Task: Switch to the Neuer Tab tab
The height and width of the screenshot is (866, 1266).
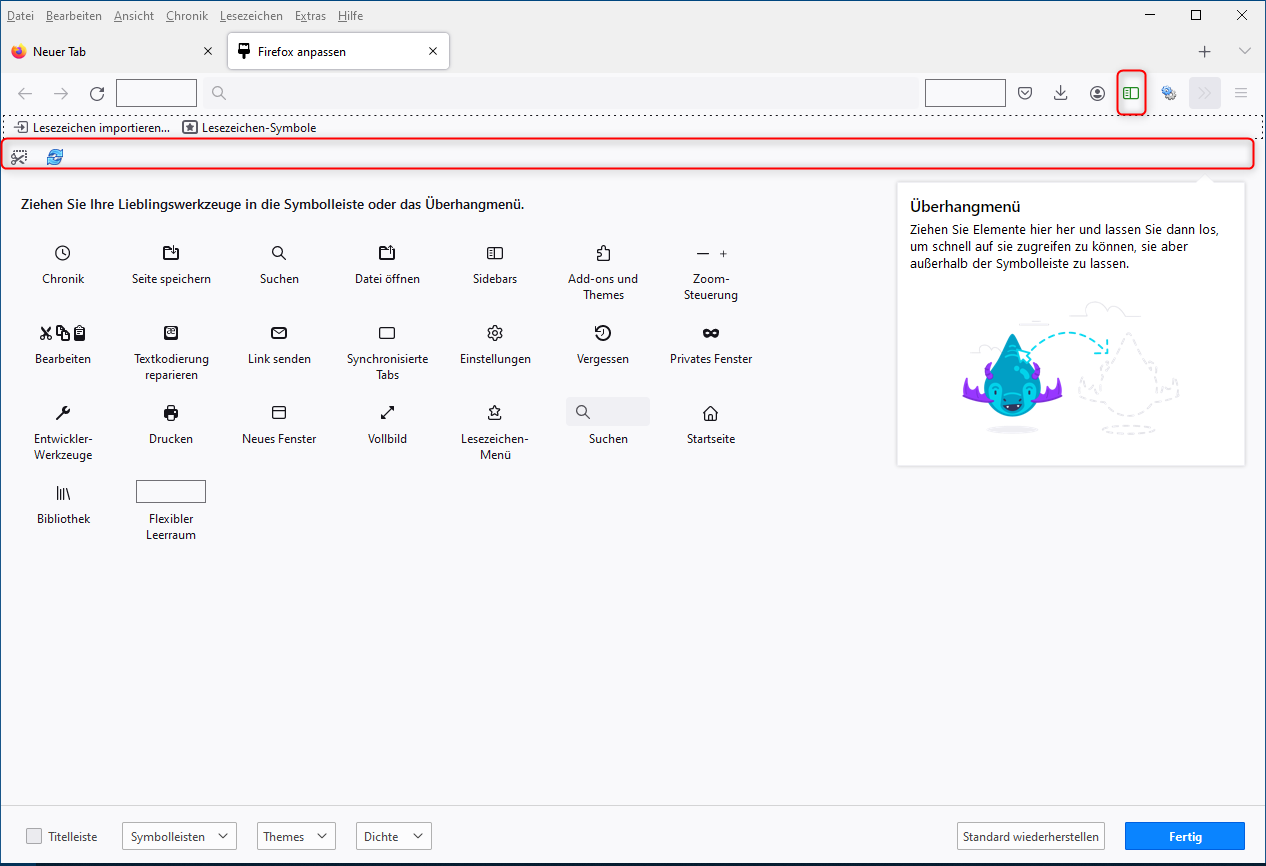Action: [x=113, y=52]
